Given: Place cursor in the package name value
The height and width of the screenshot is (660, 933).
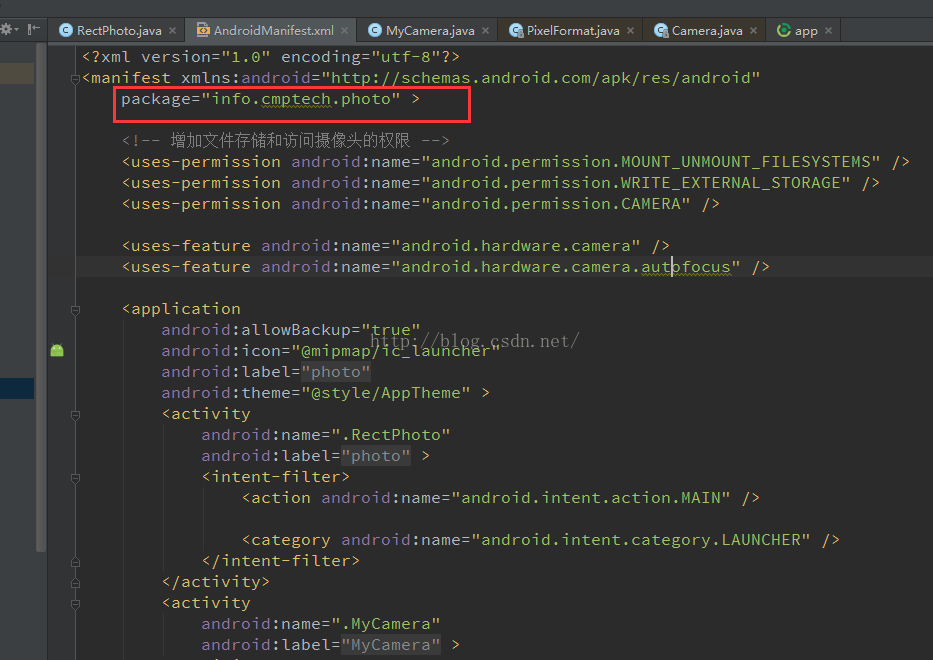Looking at the screenshot, I should pyautogui.click(x=300, y=99).
